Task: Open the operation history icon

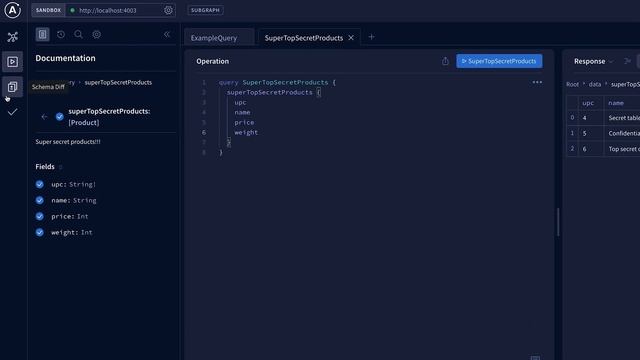Action: pyautogui.click(x=61, y=34)
